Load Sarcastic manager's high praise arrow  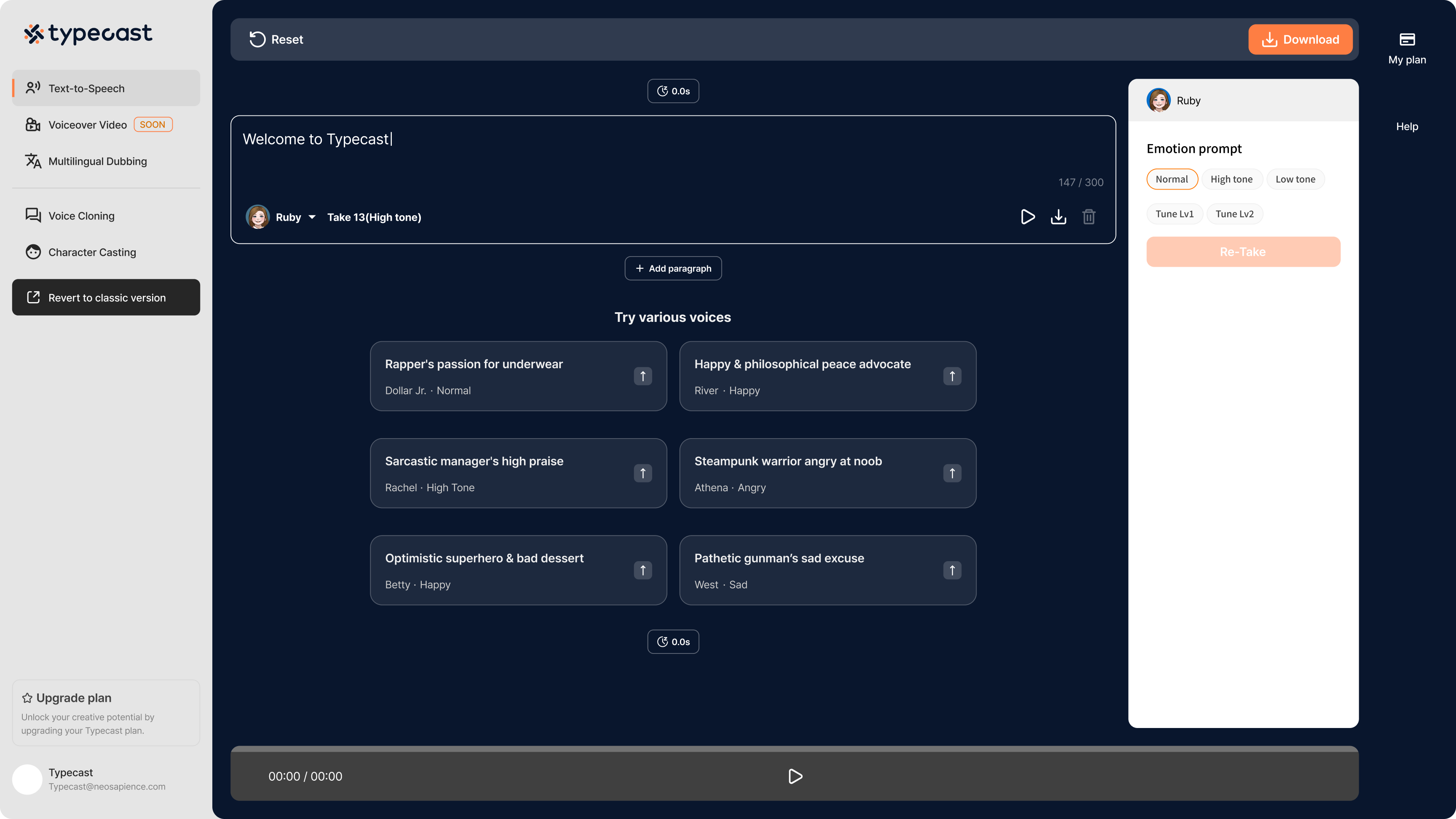click(642, 473)
